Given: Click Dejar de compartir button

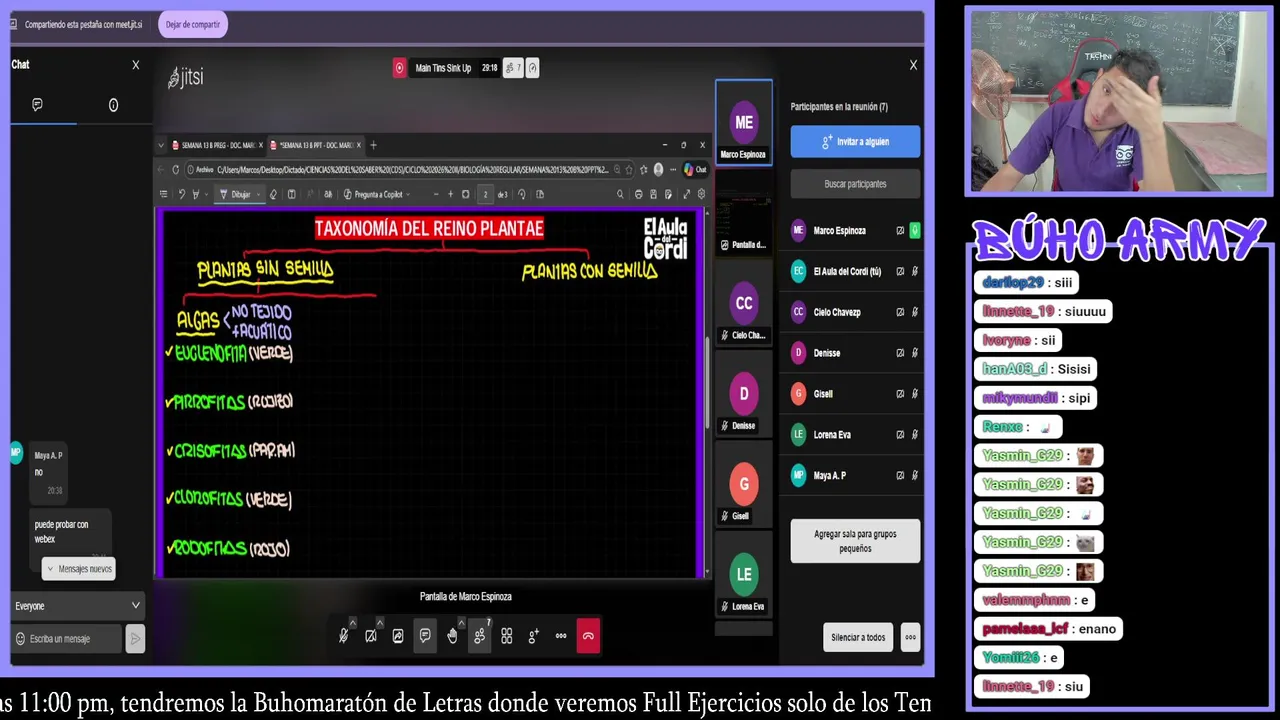Looking at the screenshot, I should 193,24.
